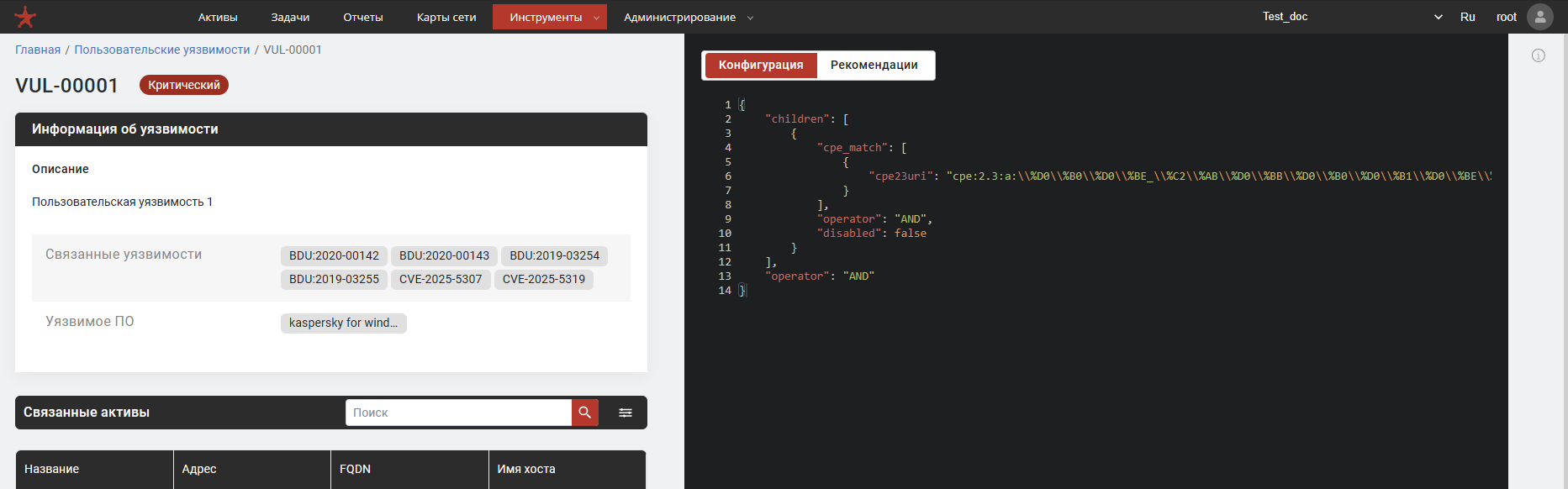Click the search magnifier button
Image resolution: width=1568 pixels, height=489 pixels.
[584, 413]
